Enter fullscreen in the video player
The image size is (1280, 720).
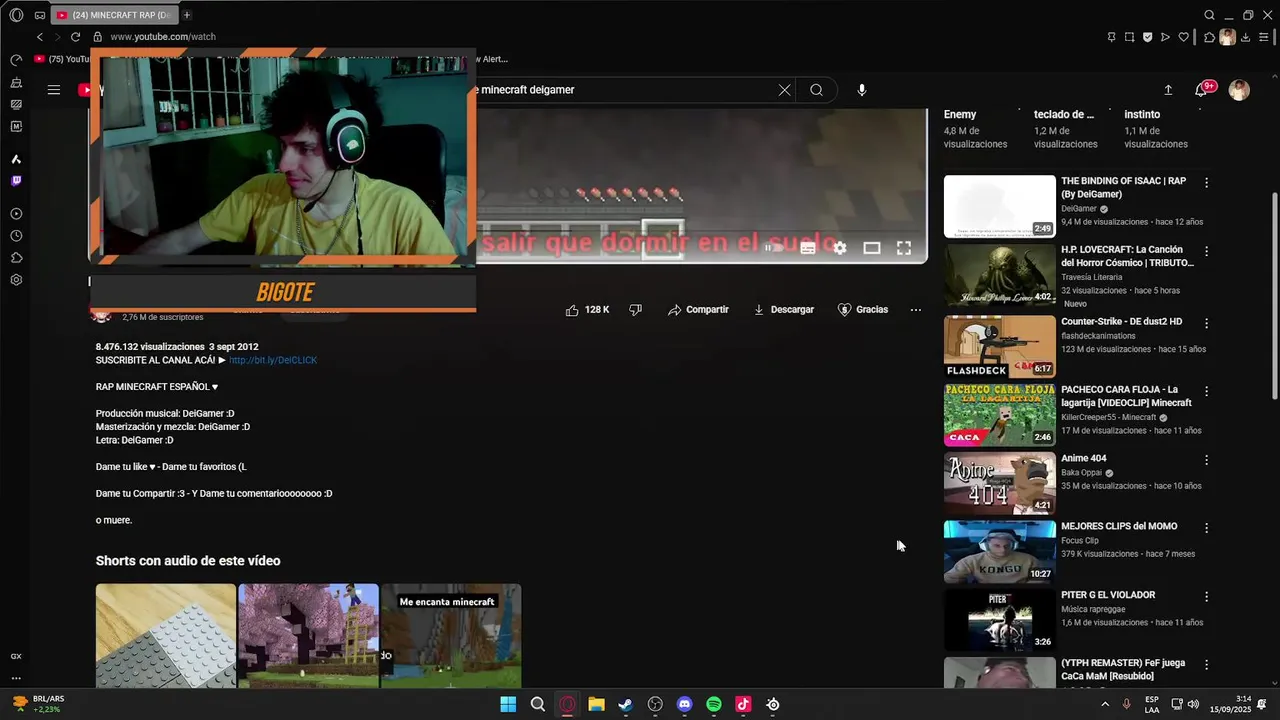pos(904,248)
